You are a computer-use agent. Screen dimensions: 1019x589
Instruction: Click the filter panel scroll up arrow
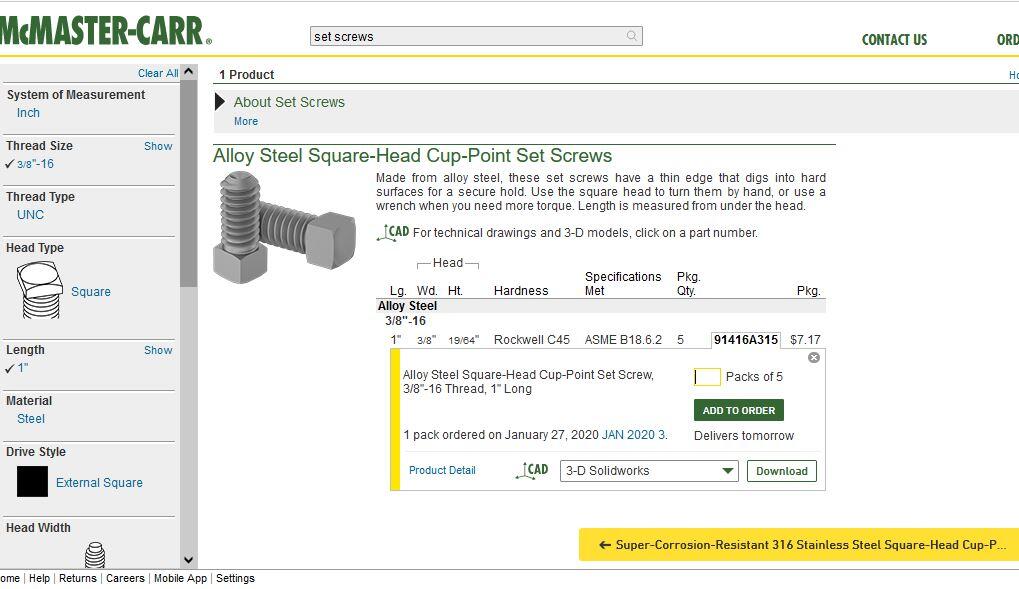188,71
